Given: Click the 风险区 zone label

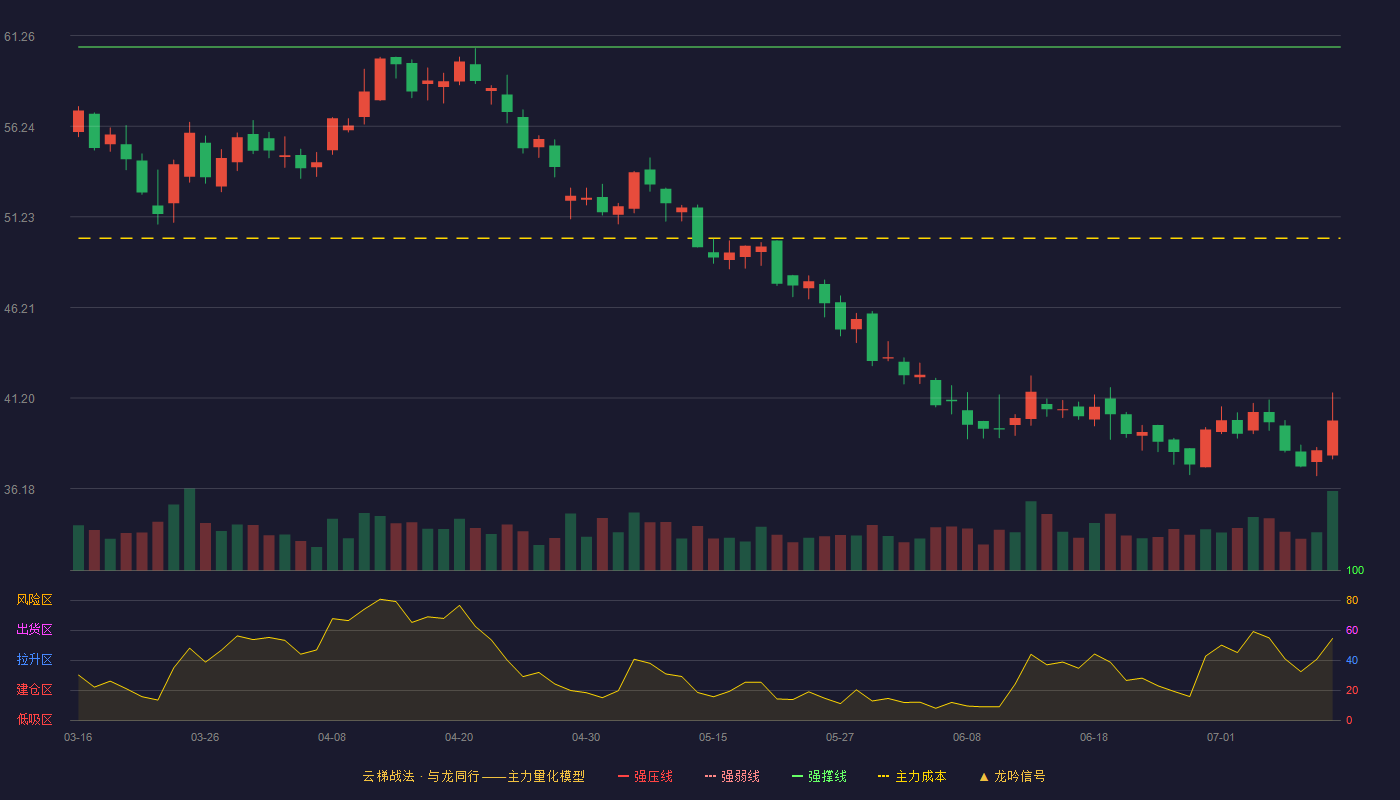Looking at the screenshot, I should pos(34,600).
